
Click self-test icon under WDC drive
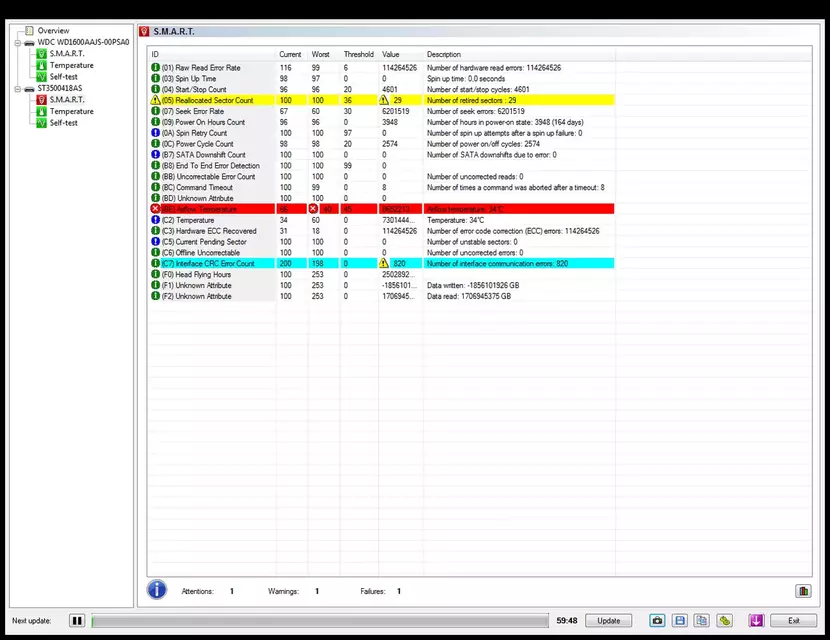(x=41, y=77)
